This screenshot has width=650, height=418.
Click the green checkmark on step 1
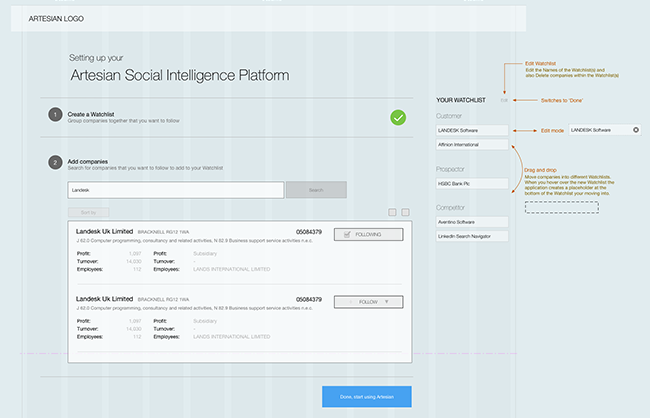(398, 117)
